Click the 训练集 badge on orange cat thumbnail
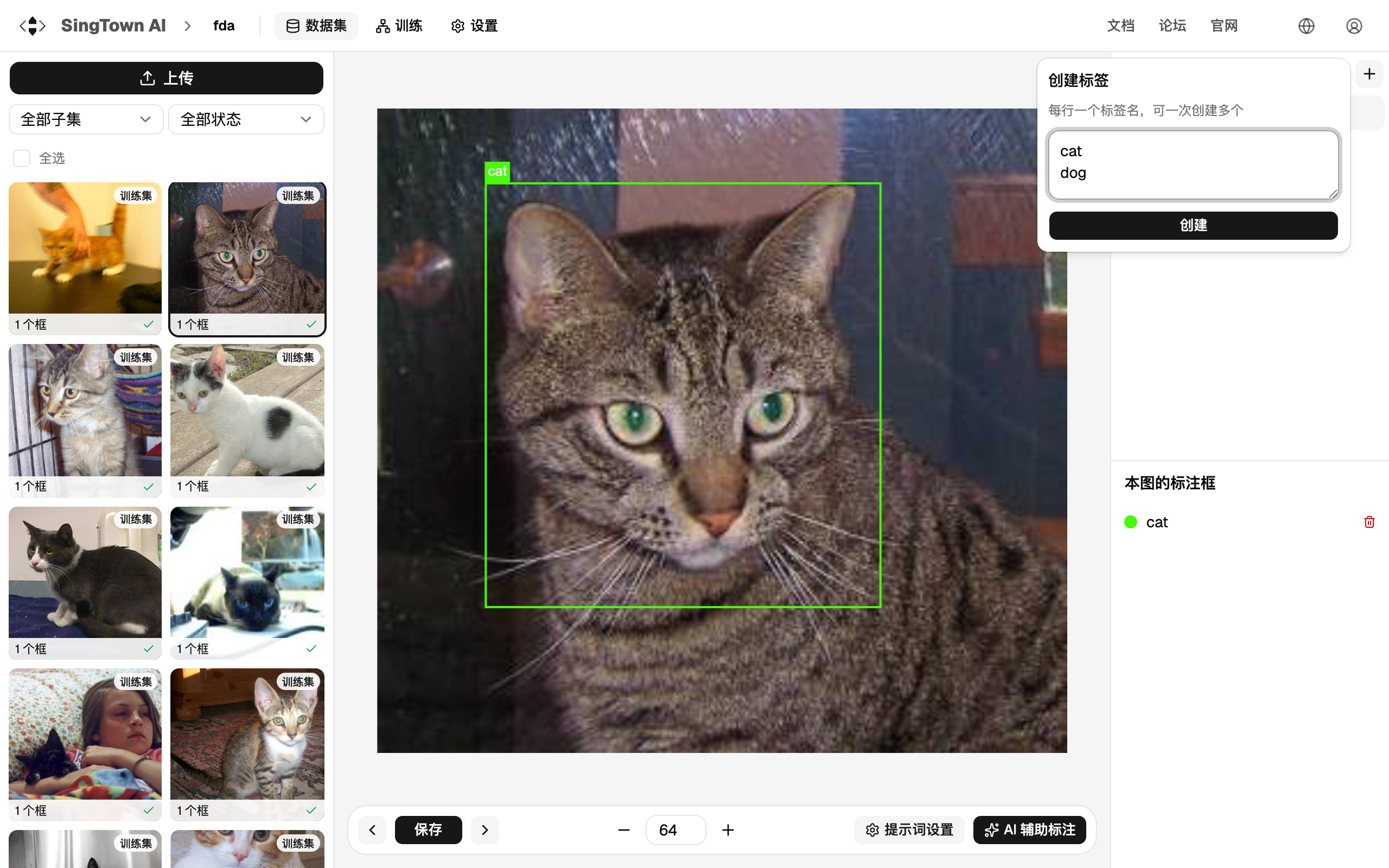 [x=136, y=196]
